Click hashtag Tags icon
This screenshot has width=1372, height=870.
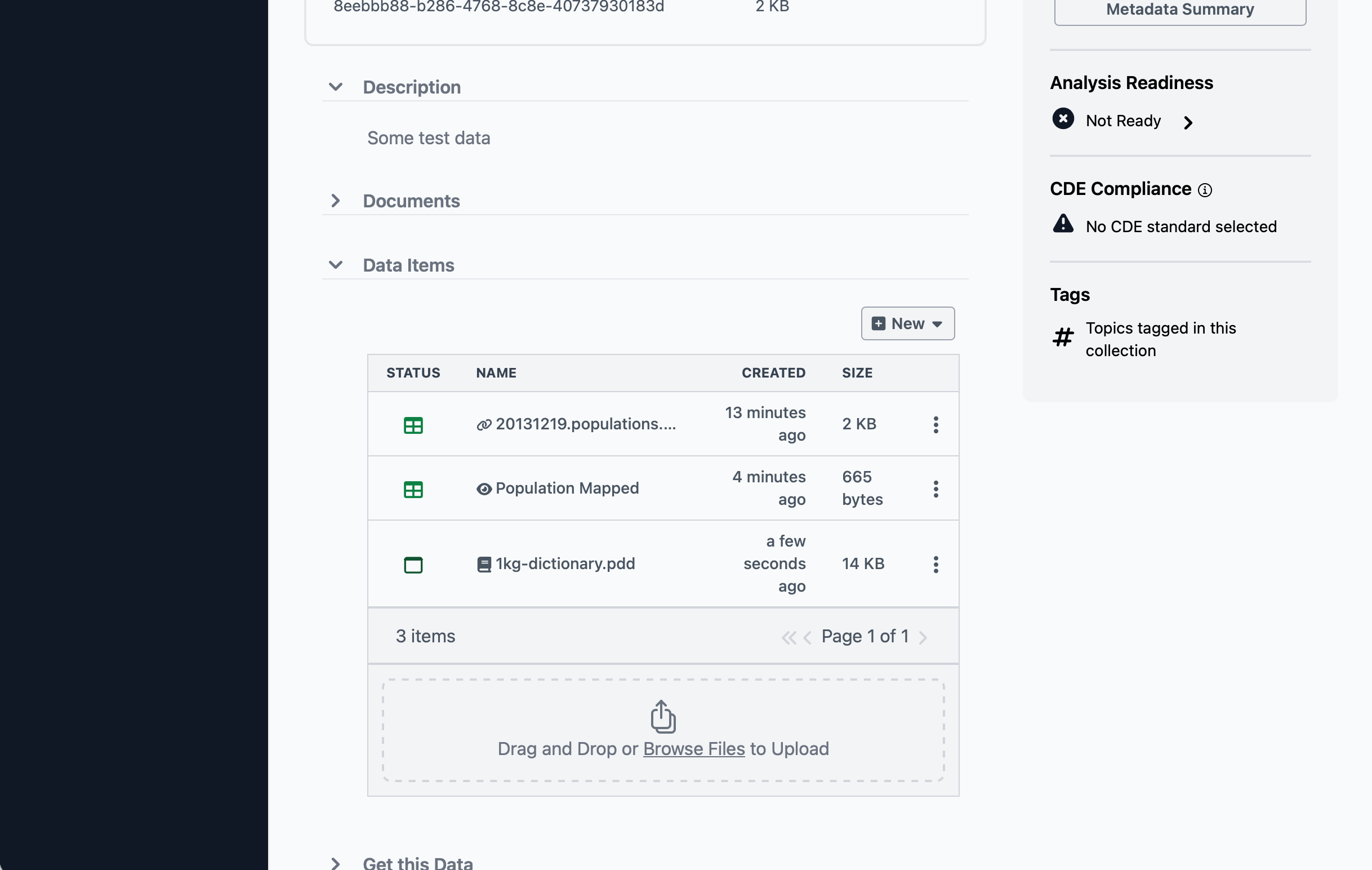[x=1063, y=337]
